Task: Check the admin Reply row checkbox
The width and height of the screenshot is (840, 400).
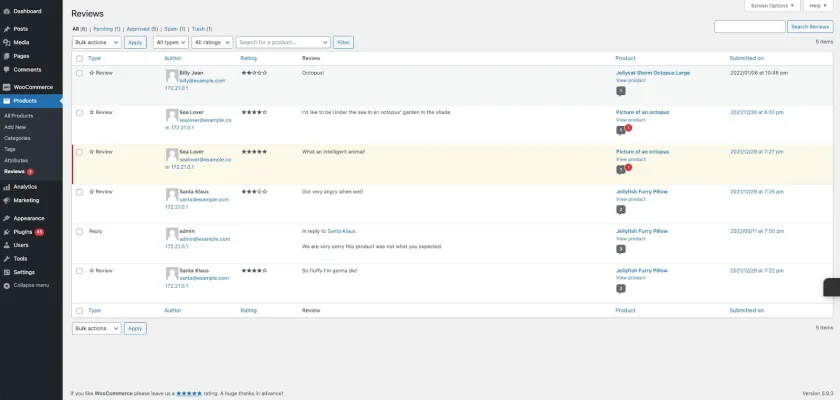Action: (79, 231)
